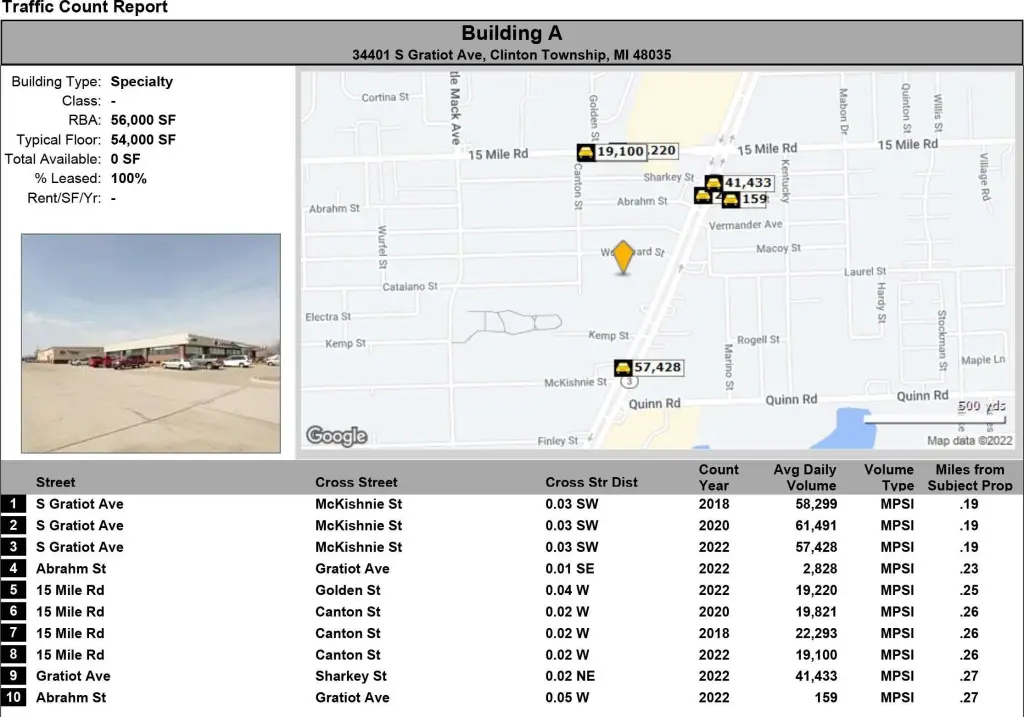The height and width of the screenshot is (717, 1024).
Task: Select the row number 4 badge
Action: pos(14,568)
